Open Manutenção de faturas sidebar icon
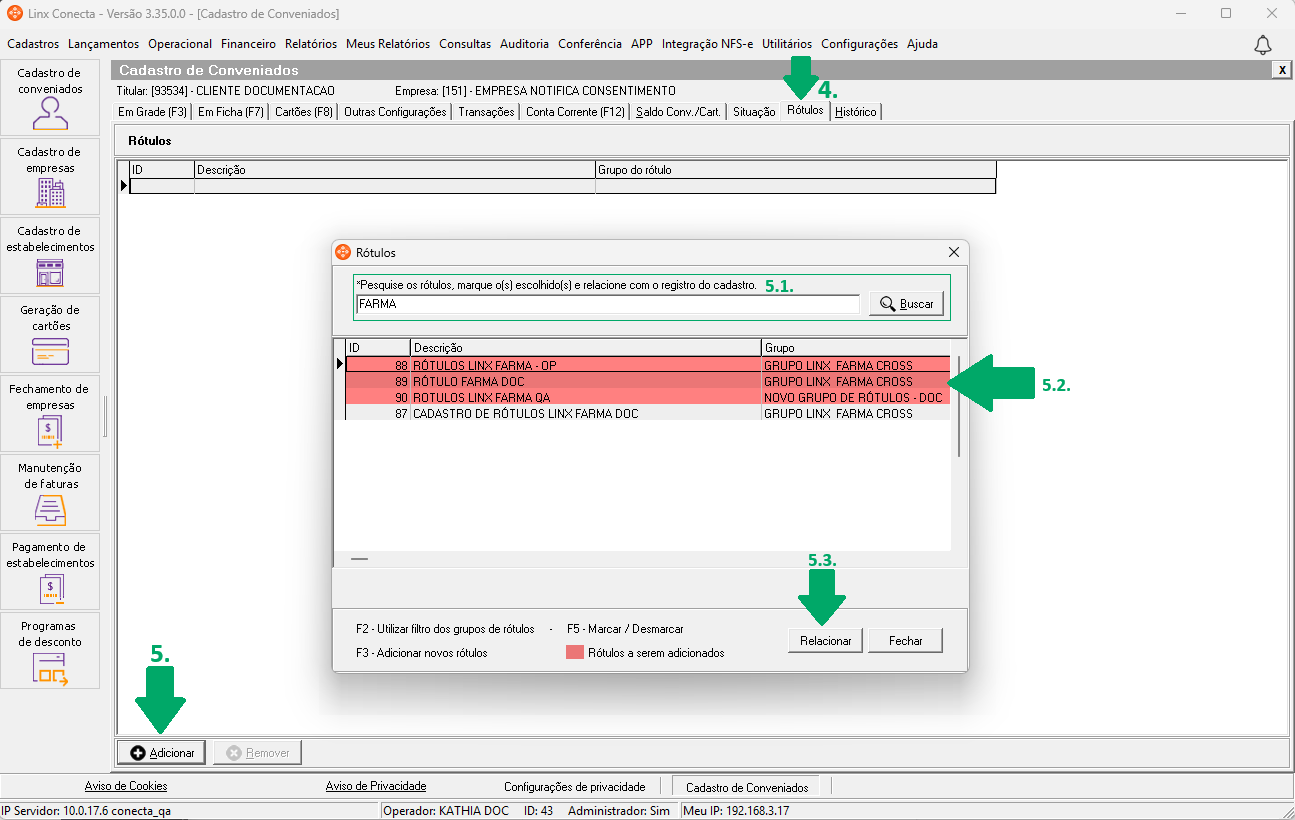Screen dimensions: 1295x820 [x=50, y=492]
